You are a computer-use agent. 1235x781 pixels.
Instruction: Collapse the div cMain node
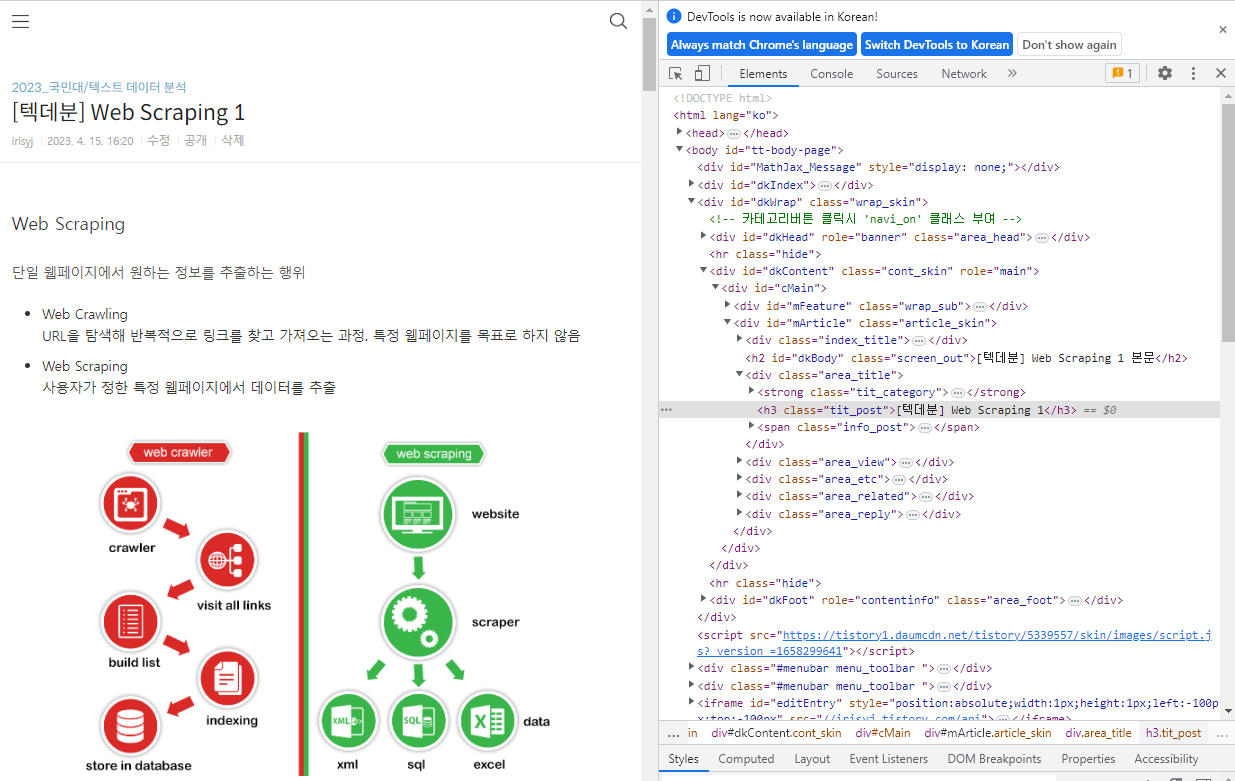(x=716, y=288)
